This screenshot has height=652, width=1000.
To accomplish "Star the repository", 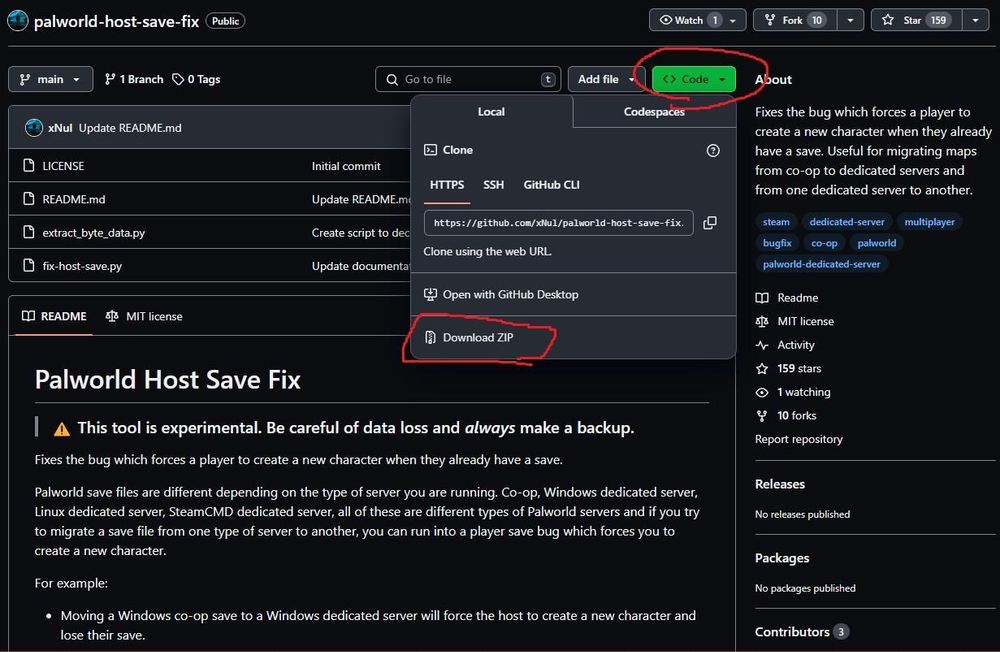I will tap(914, 20).
